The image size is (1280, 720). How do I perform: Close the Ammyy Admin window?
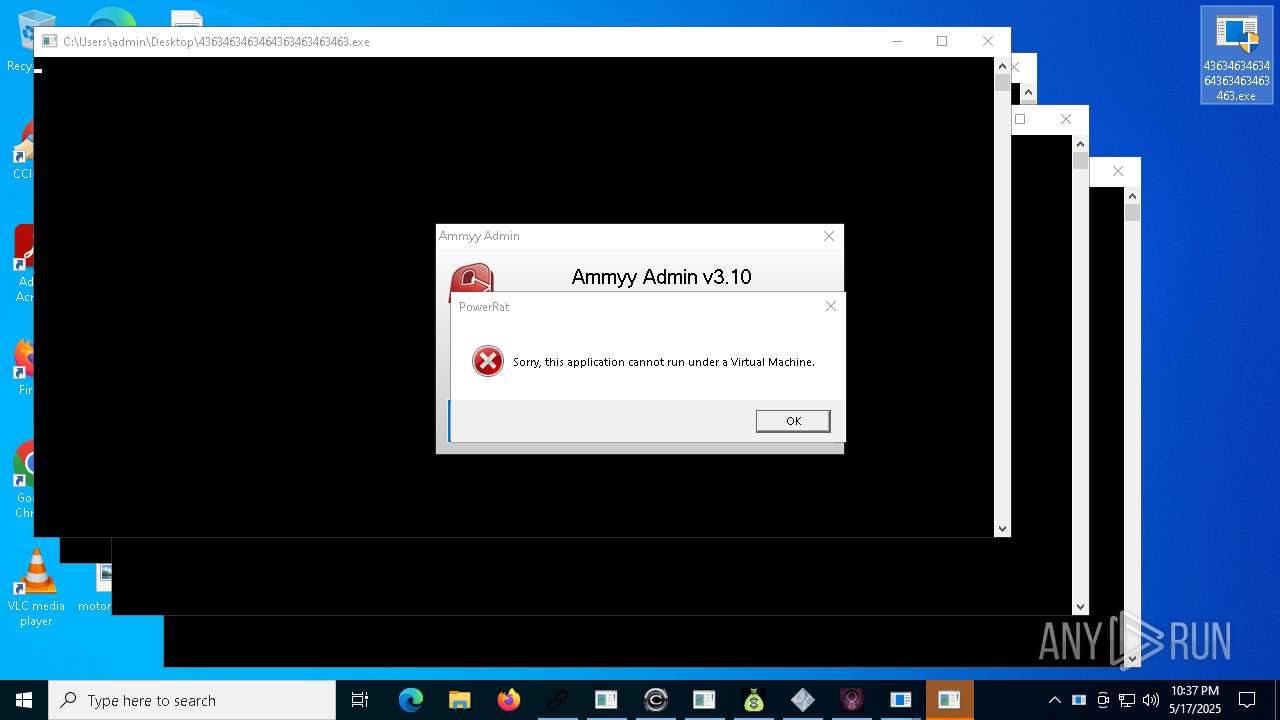click(x=828, y=236)
